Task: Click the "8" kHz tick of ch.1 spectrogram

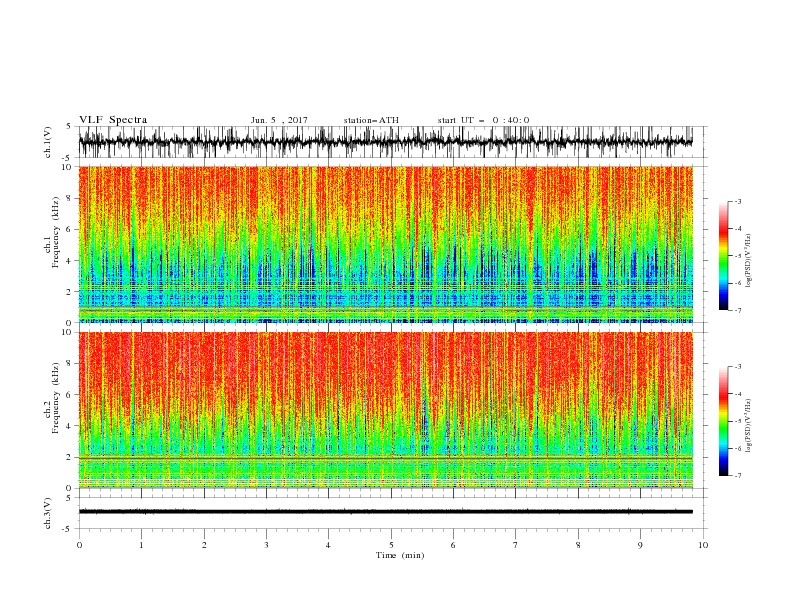Action: (69, 198)
